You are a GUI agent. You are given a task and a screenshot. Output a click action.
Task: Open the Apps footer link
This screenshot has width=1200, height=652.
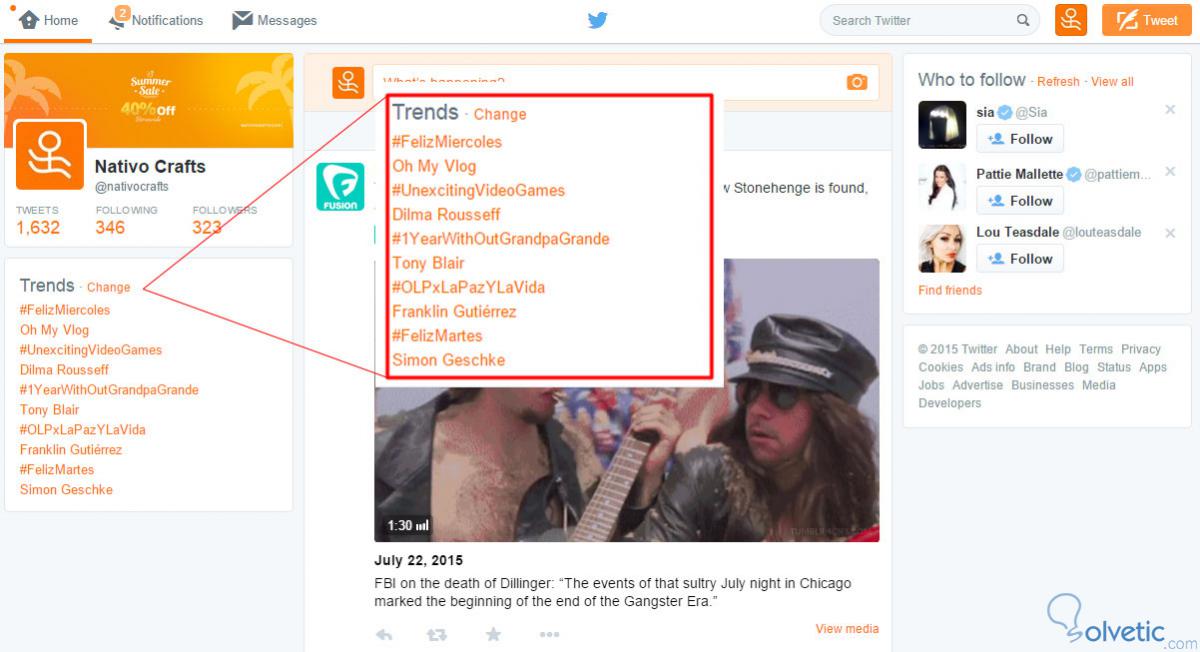click(x=1153, y=368)
